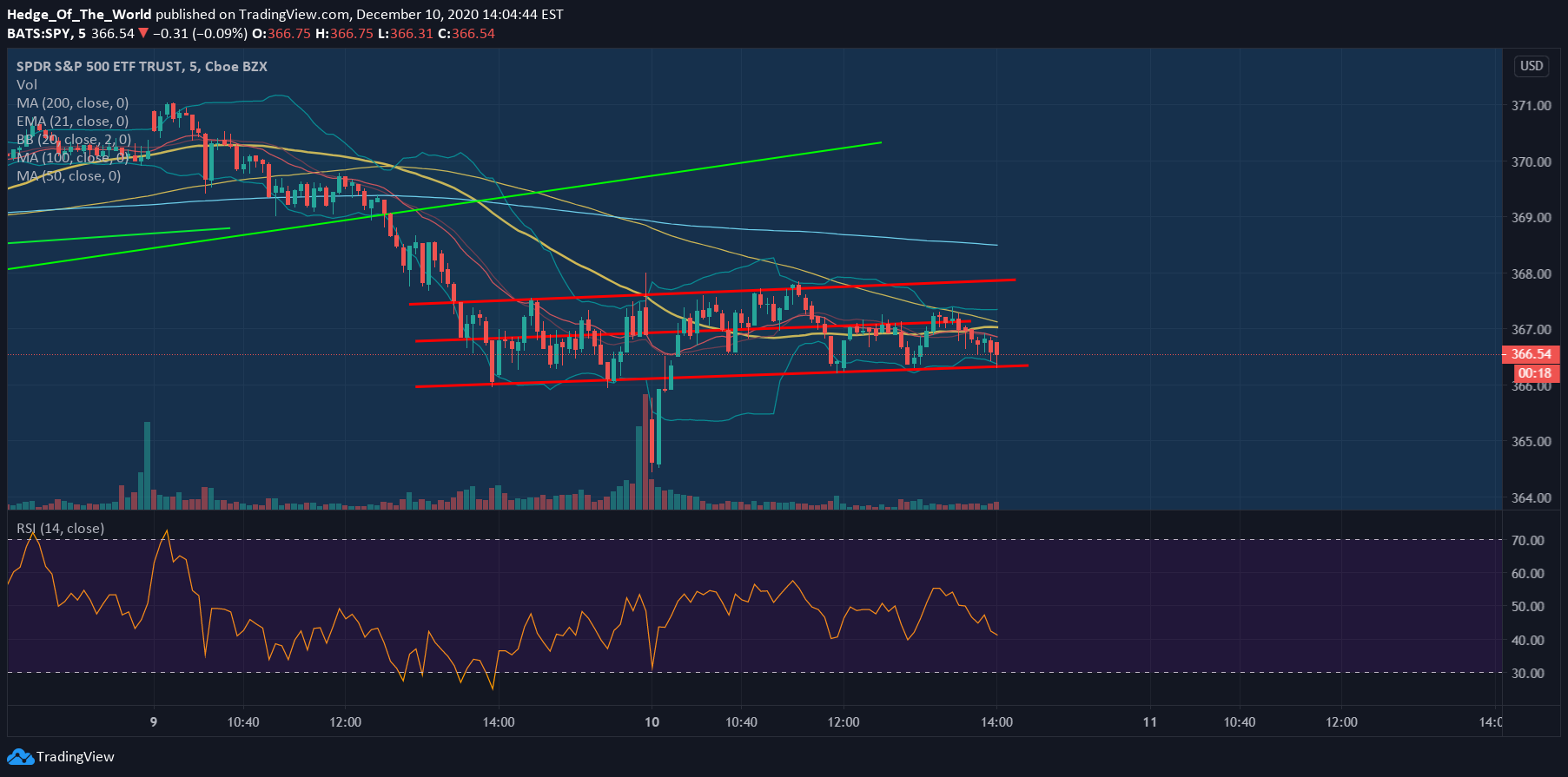This screenshot has width=1568, height=777.
Task: Click the date label 9 on the time axis
Action: (x=154, y=722)
